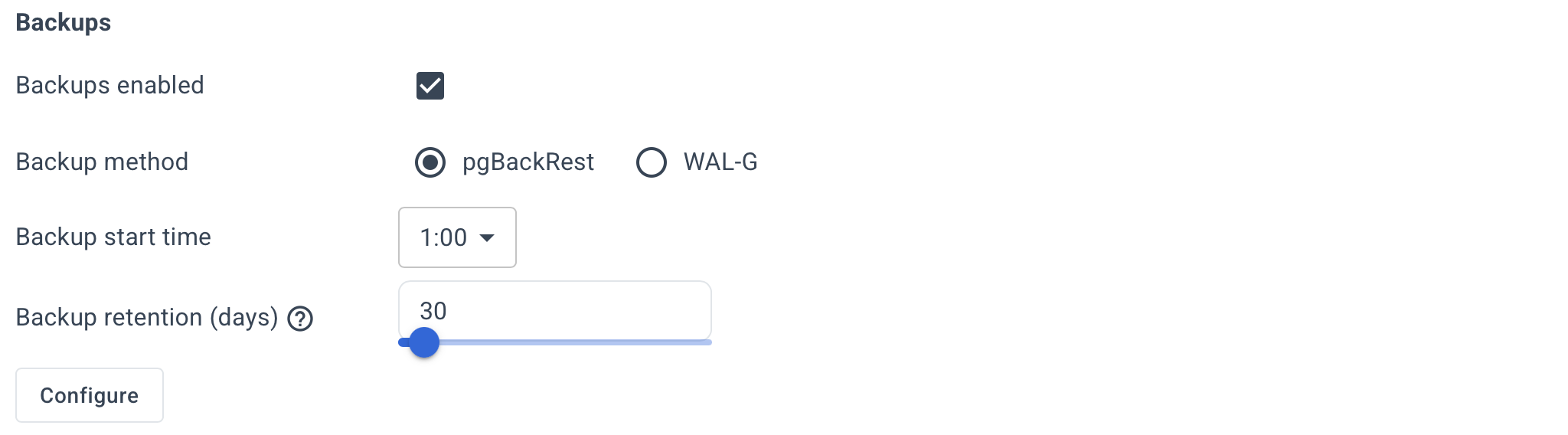Choose the WAL-G radio button
This screenshot has width=1568, height=435.
tap(652, 162)
